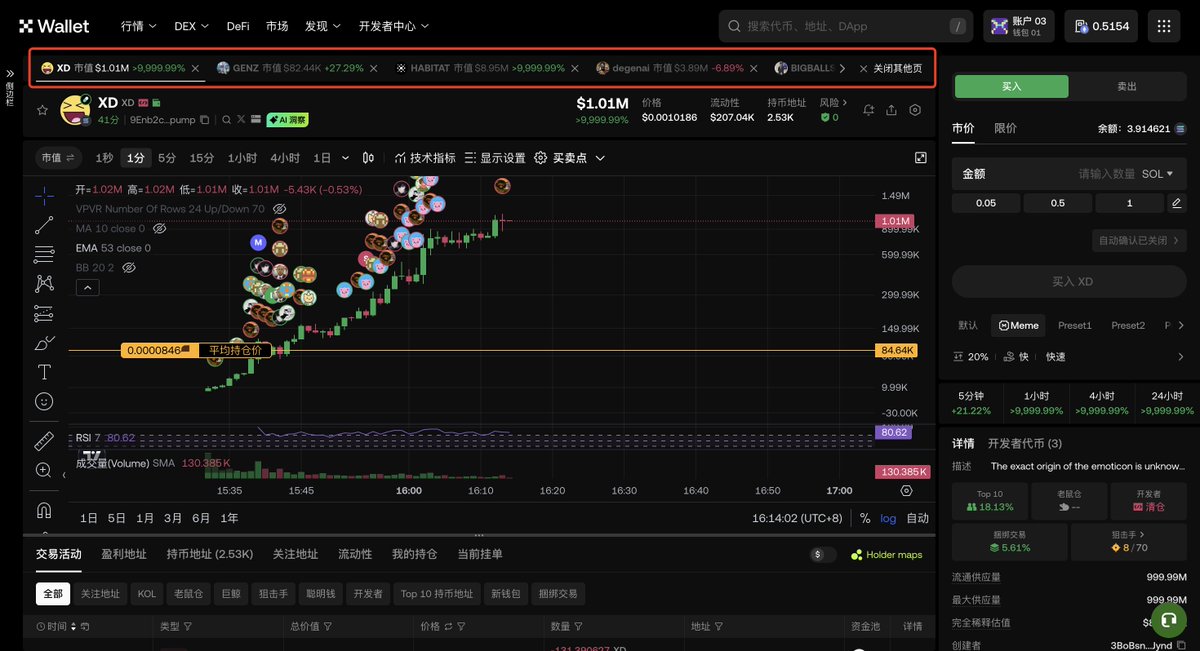Show the BB 20 2 indicator
Image resolution: width=1200 pixels, height=651 pixels.
point(128,268)
